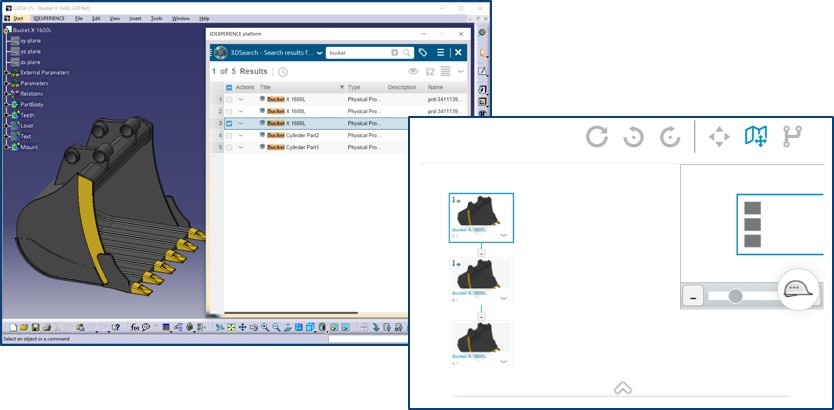Click the Save floppy disk icon

[x=35, y=328]
